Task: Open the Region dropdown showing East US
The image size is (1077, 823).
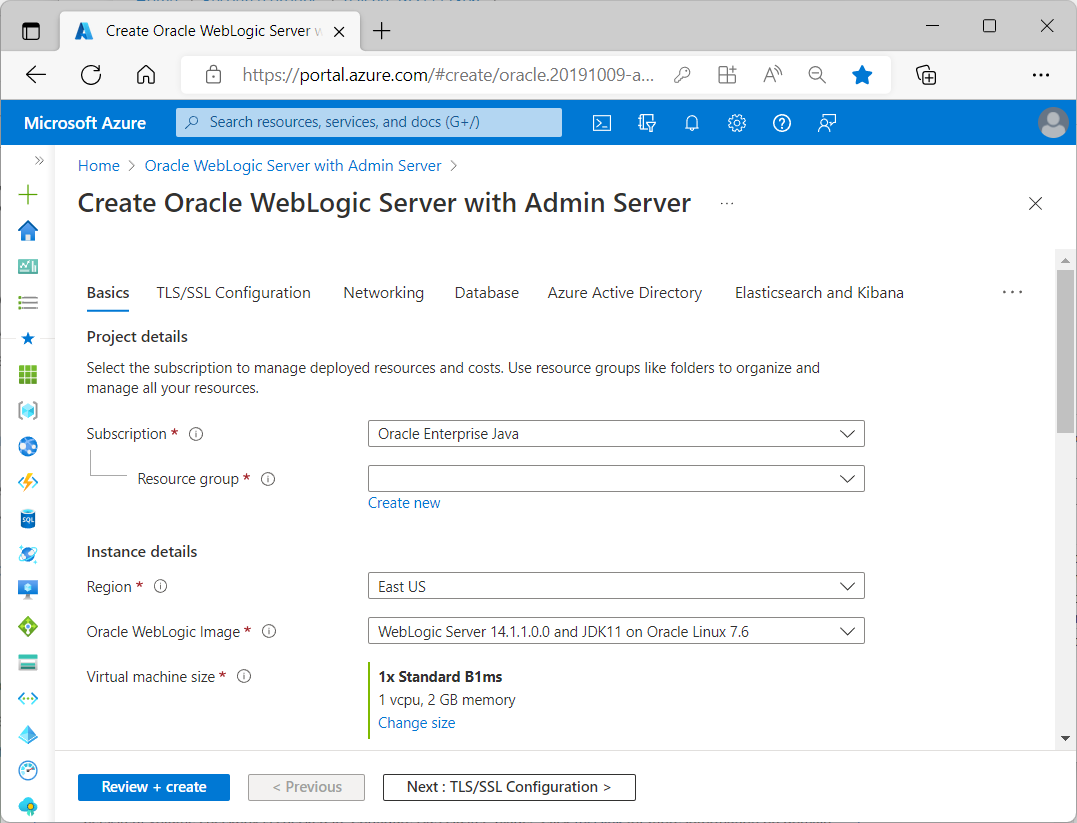Action: point(616,586)
